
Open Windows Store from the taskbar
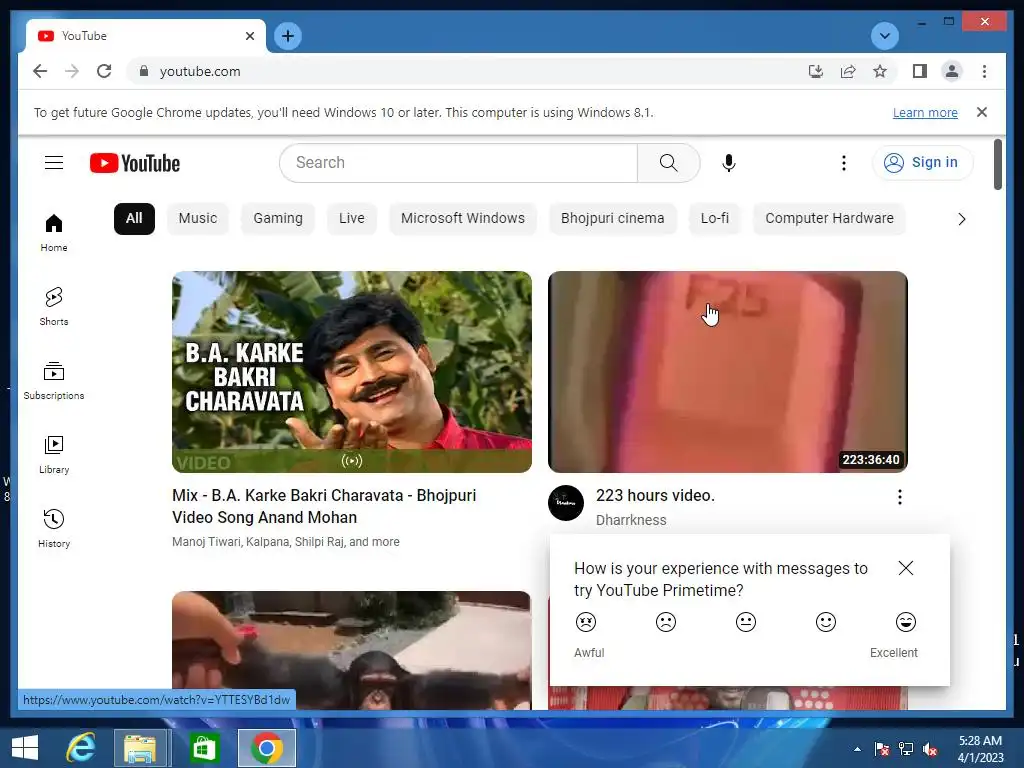coord(204,748)
